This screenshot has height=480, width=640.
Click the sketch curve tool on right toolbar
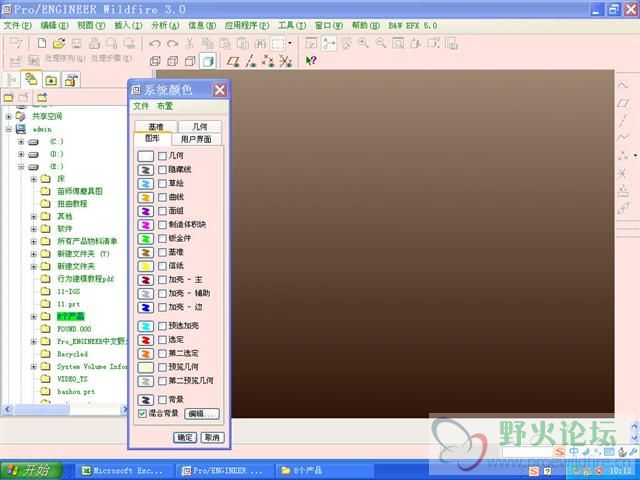click(x=623, y=86)
